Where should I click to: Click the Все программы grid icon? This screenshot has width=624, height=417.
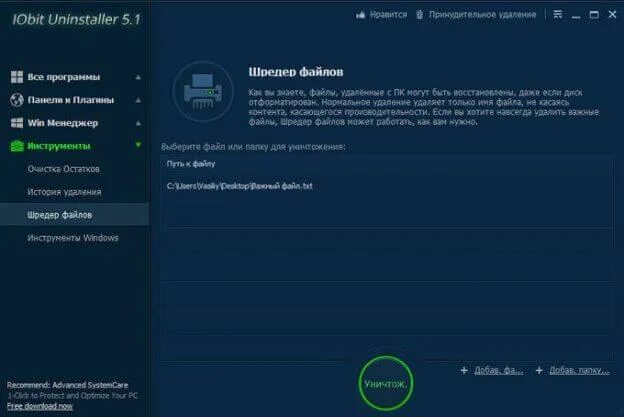coord(17,77)
